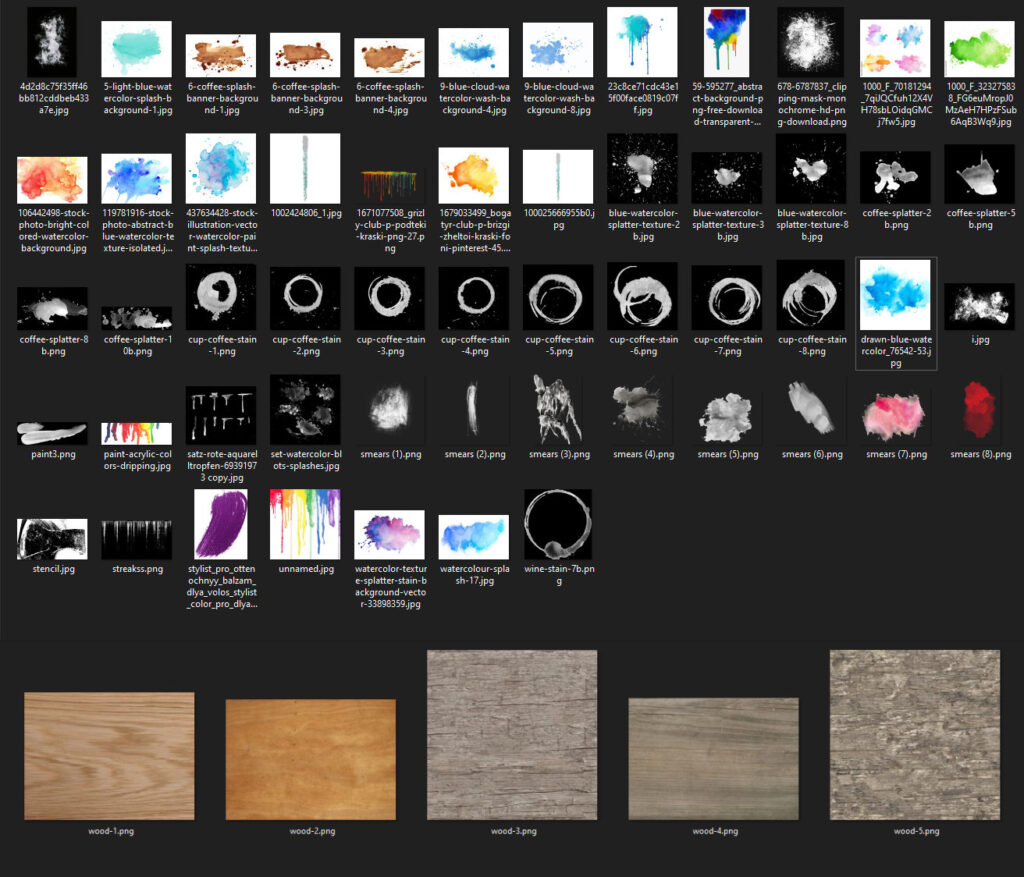Screen dimensions: 1024x877
Task: Click the unnamed.jpg rainbow drip thumbnail
Action: (305, 525)
